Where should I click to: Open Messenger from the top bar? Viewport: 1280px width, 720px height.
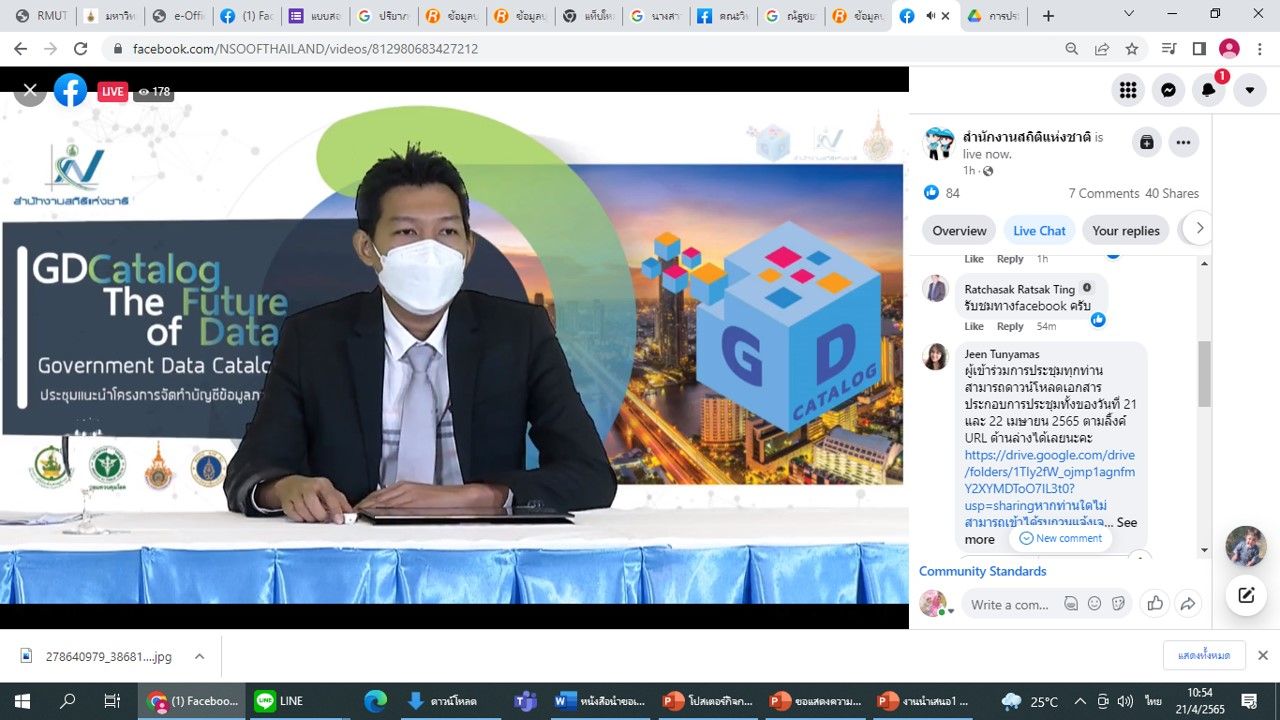click(1168, 90)
